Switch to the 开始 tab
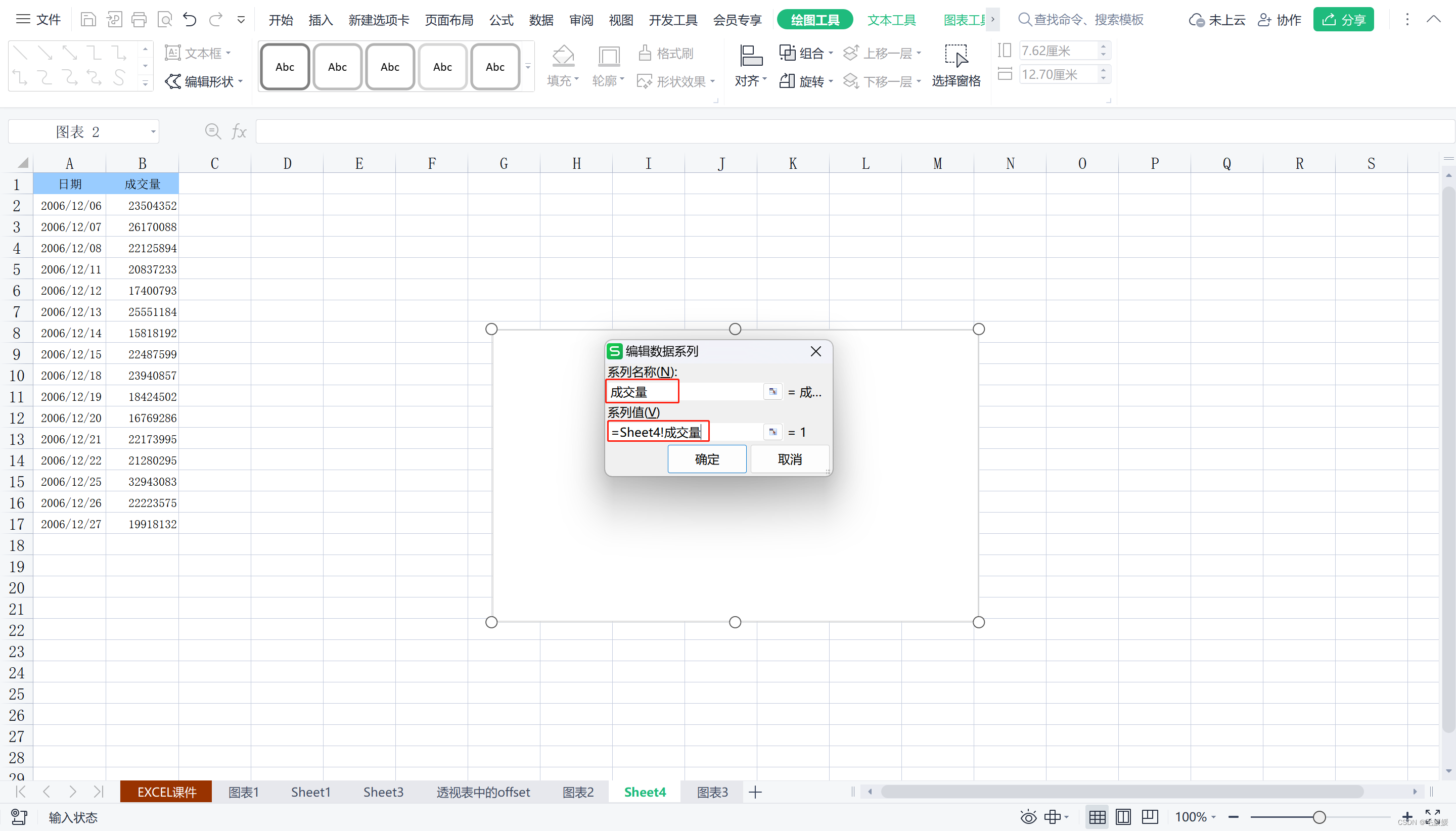This screenshot has height=831, width=1456. click(x=281, y=20)
